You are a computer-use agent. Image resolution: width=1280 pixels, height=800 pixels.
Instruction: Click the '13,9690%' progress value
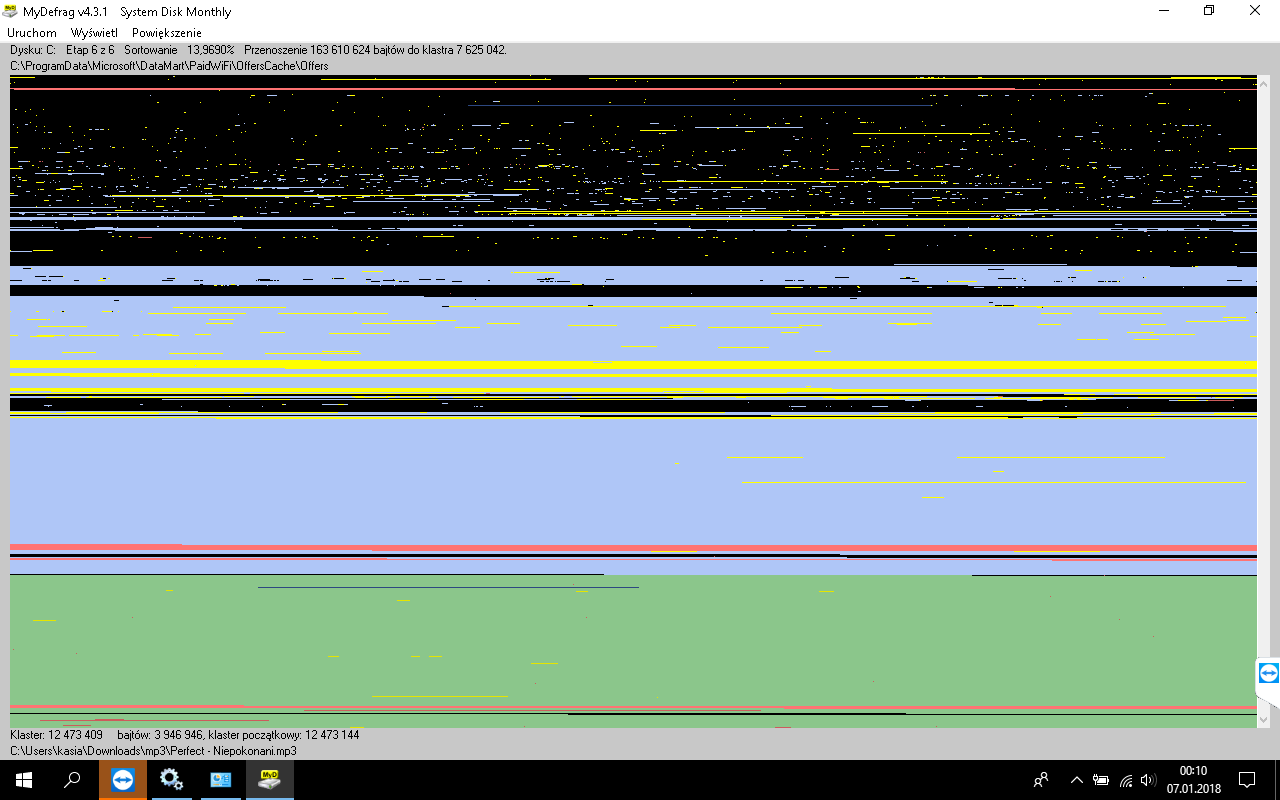[211, 49]
